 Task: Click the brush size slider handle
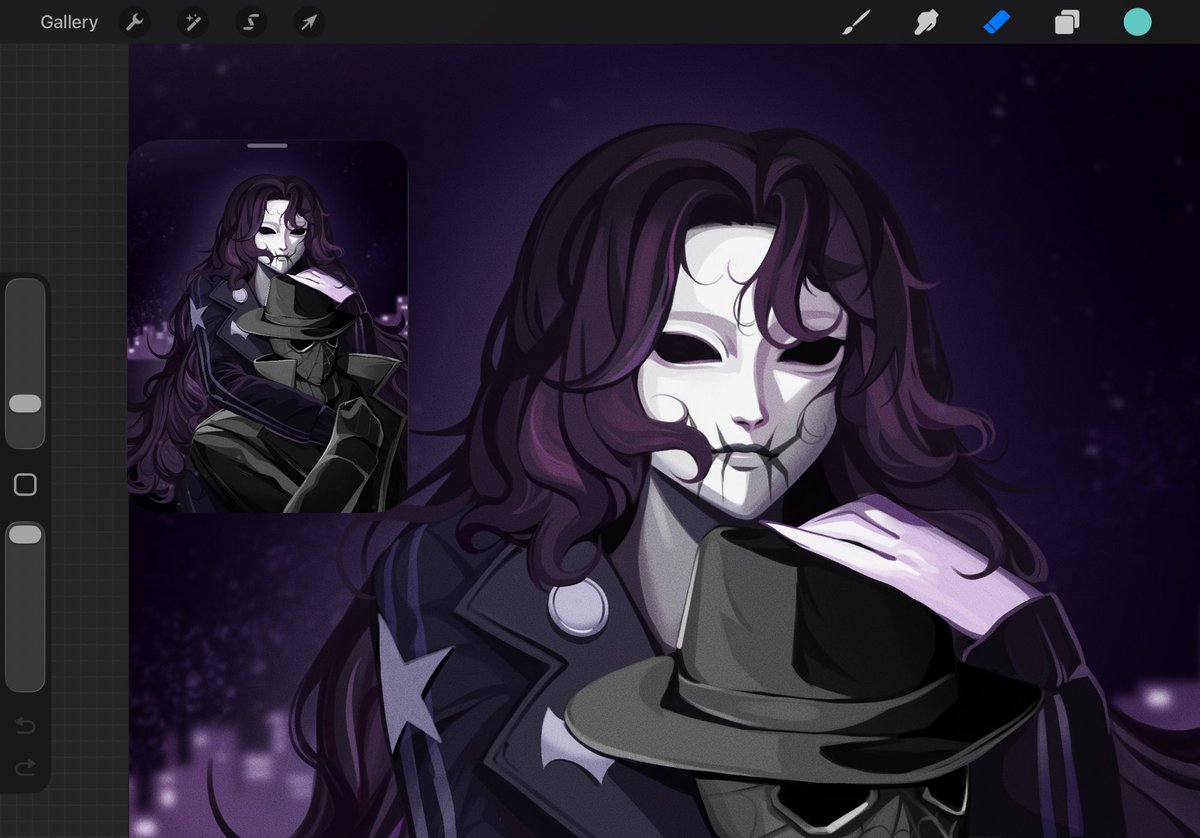point(25,403)
